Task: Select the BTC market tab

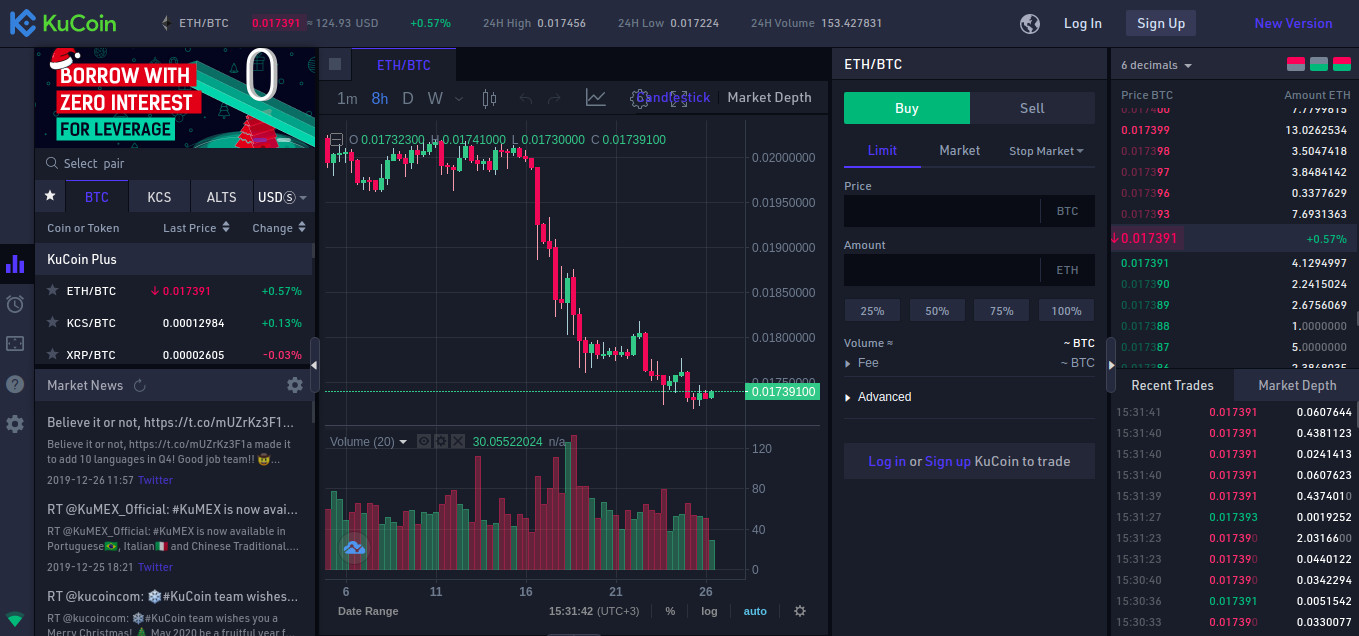Action: click(96, 197)
